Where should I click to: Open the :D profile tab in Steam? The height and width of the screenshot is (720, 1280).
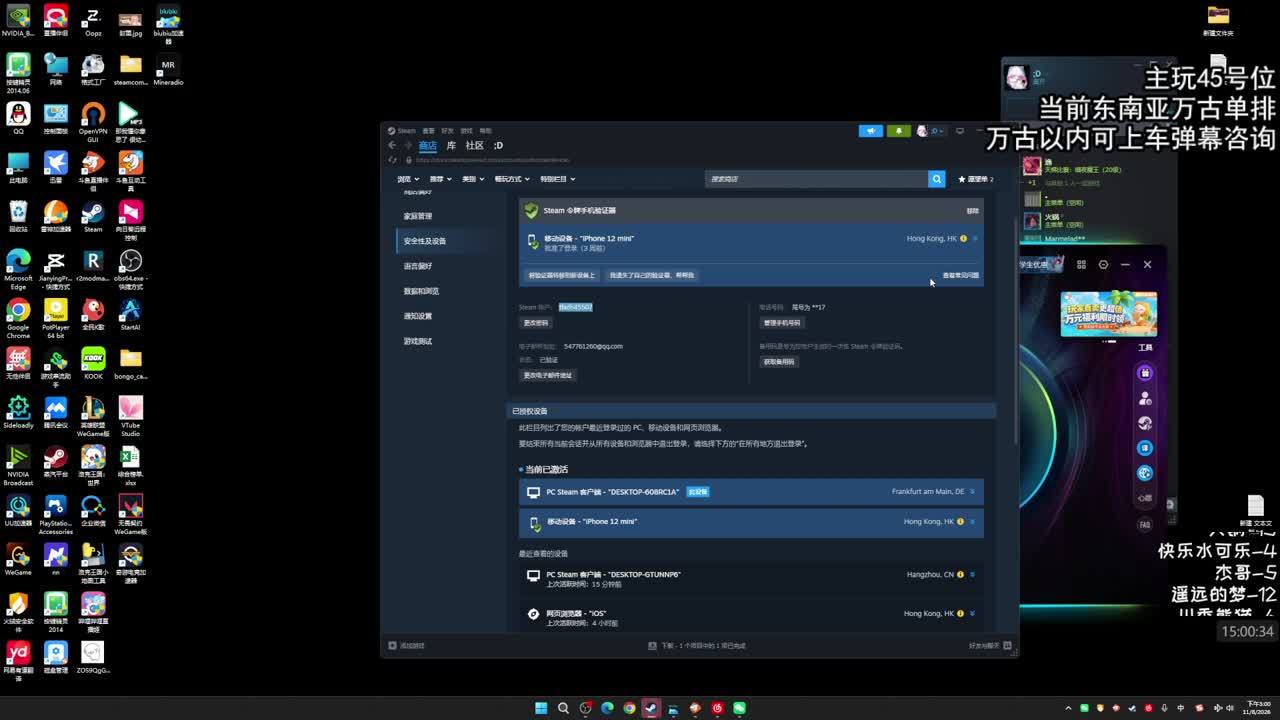point(498,145)
